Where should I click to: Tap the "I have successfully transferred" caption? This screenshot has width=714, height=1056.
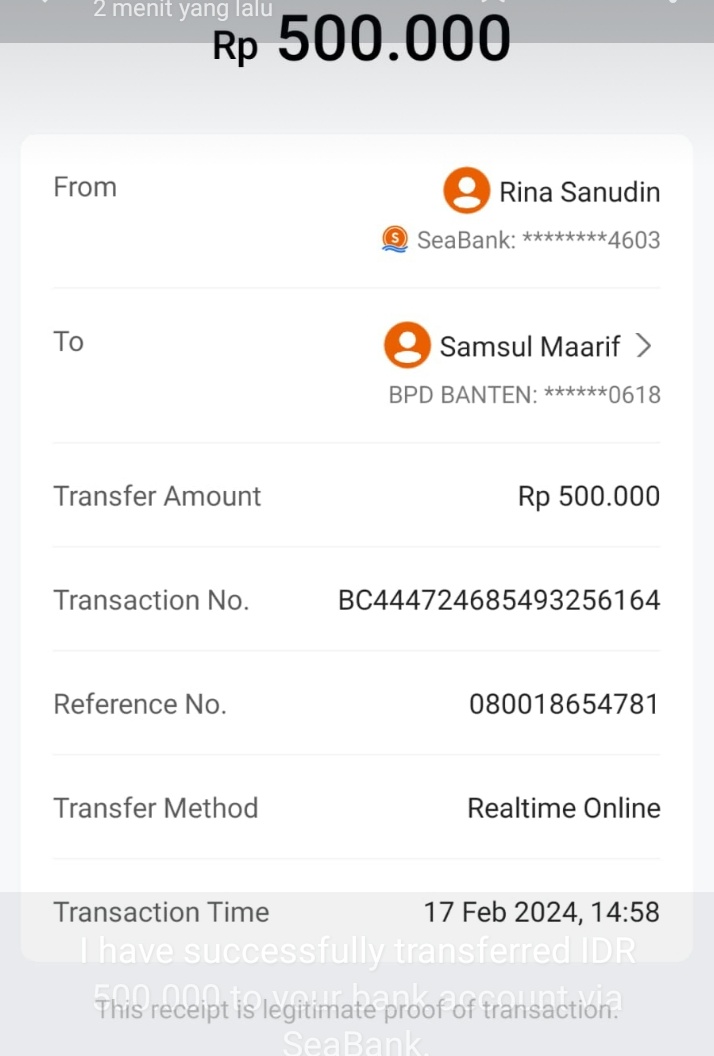point(357,952)
